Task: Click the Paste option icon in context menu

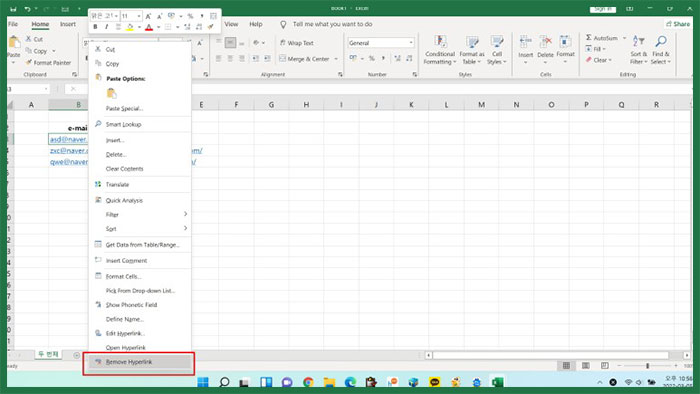Action: pyautogui.click(x=112, y=93)
